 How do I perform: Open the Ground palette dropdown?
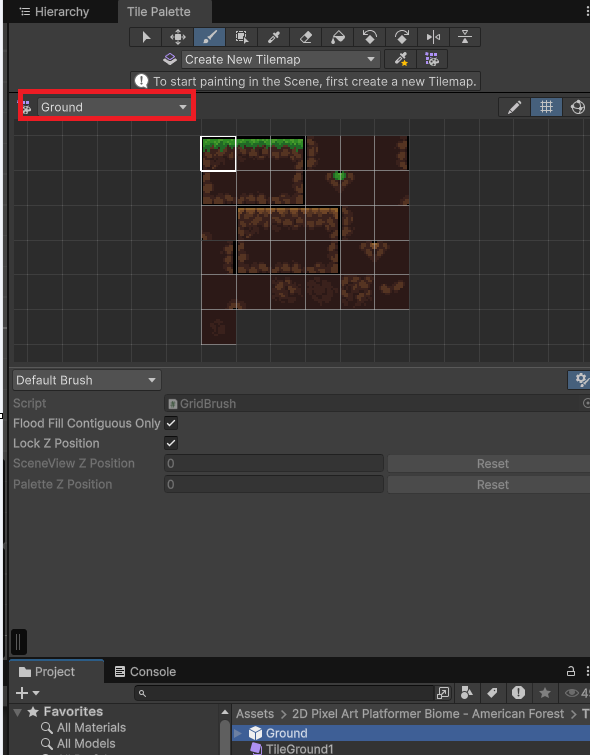click(114, 107)
